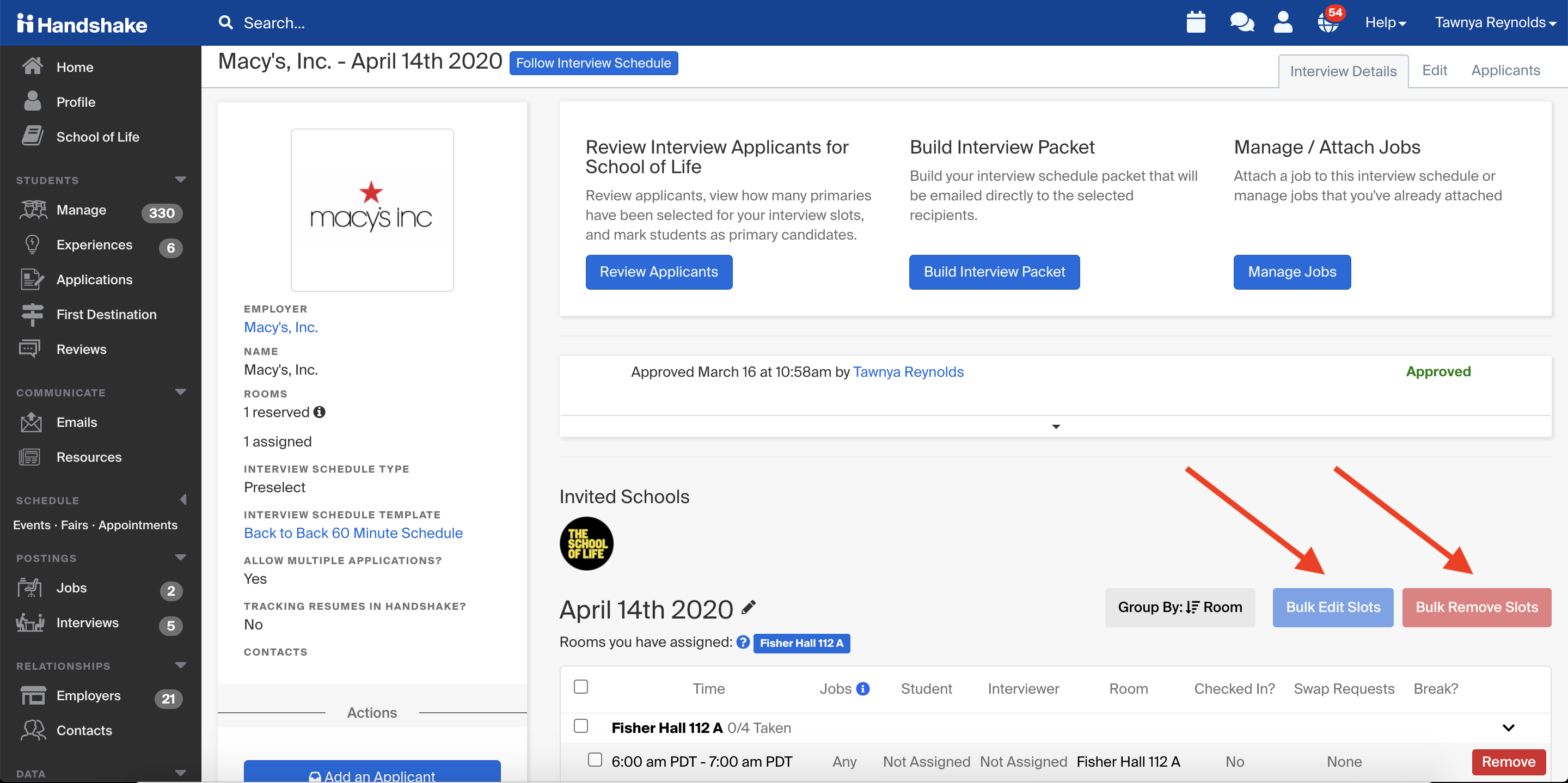The height and width of the screenshot is (783, 1568).
Task: Open Tawnya Reynolds approver link
Action: [x=908, y=372]
